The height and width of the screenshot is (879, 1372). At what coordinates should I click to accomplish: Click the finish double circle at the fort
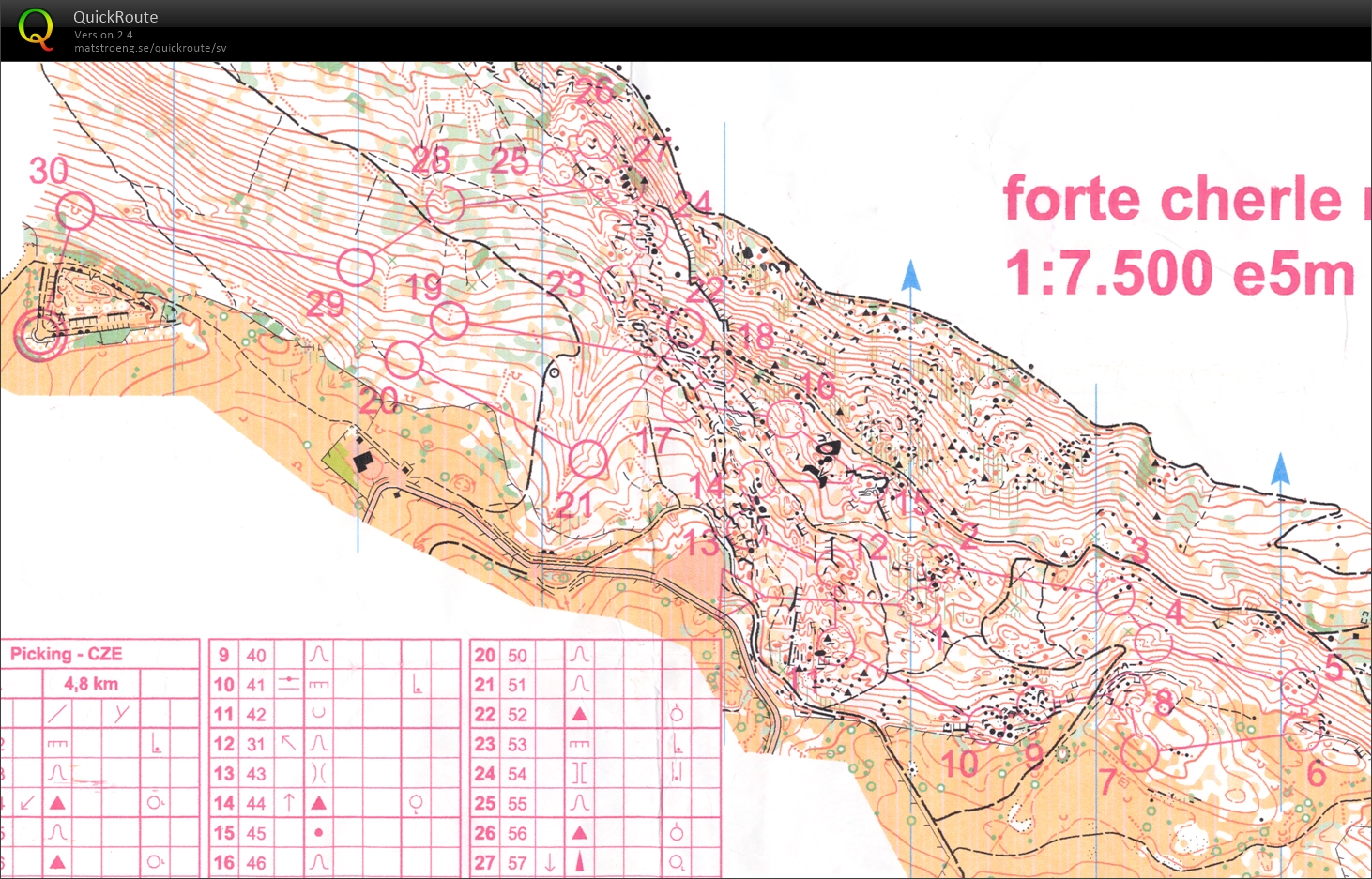click(40, 336)
